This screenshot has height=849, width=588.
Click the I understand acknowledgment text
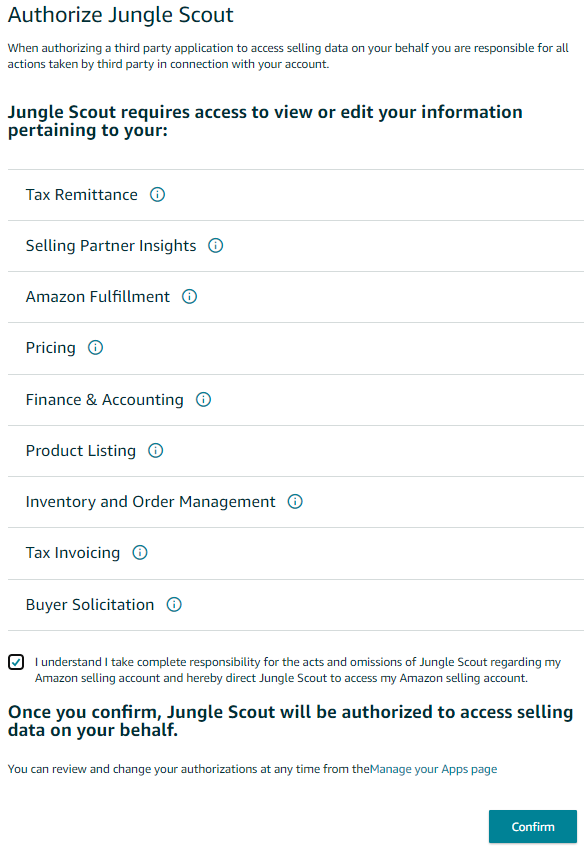tap(298, 670)
